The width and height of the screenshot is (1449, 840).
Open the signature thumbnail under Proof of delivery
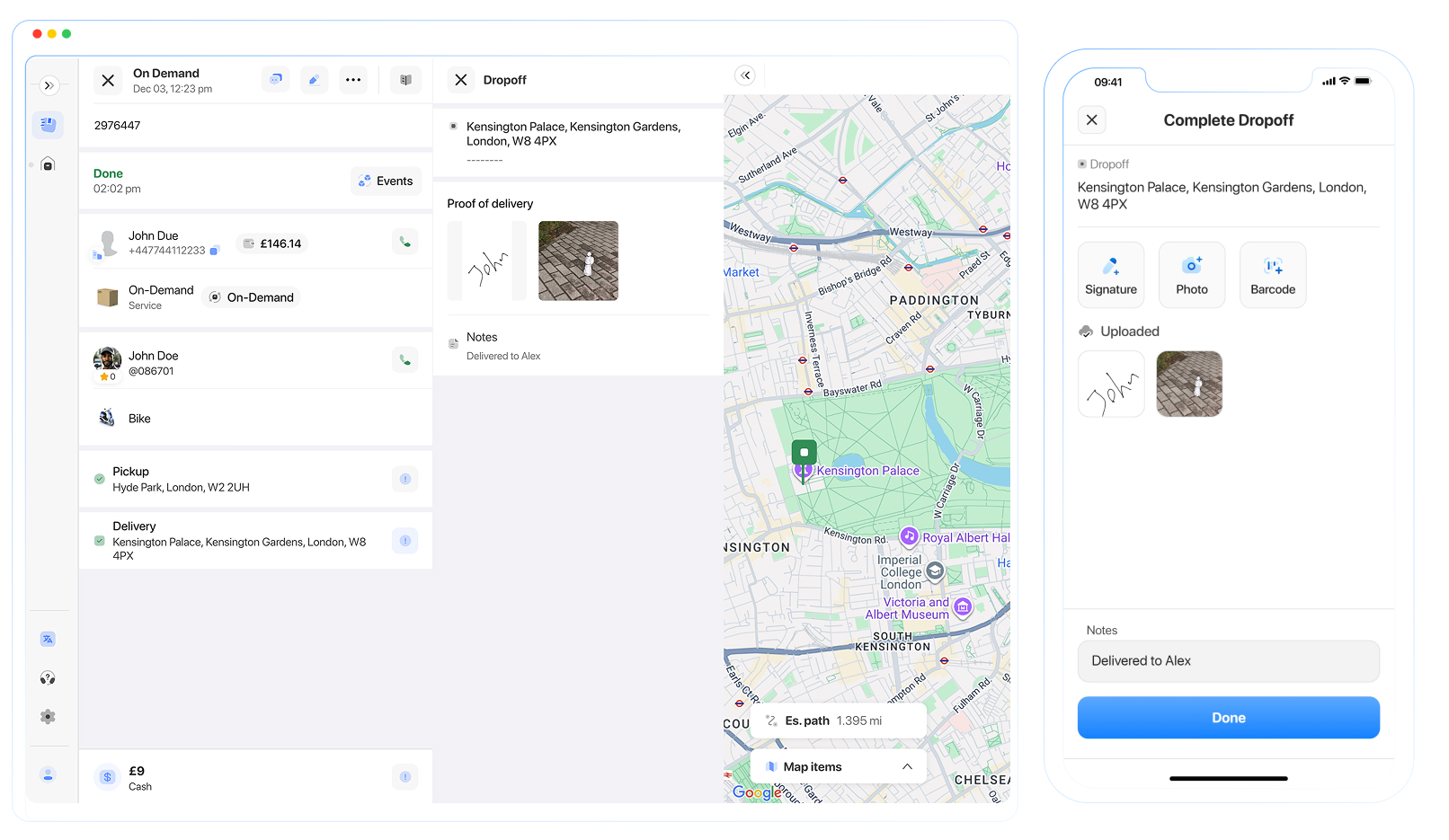(x=486, y=261)
